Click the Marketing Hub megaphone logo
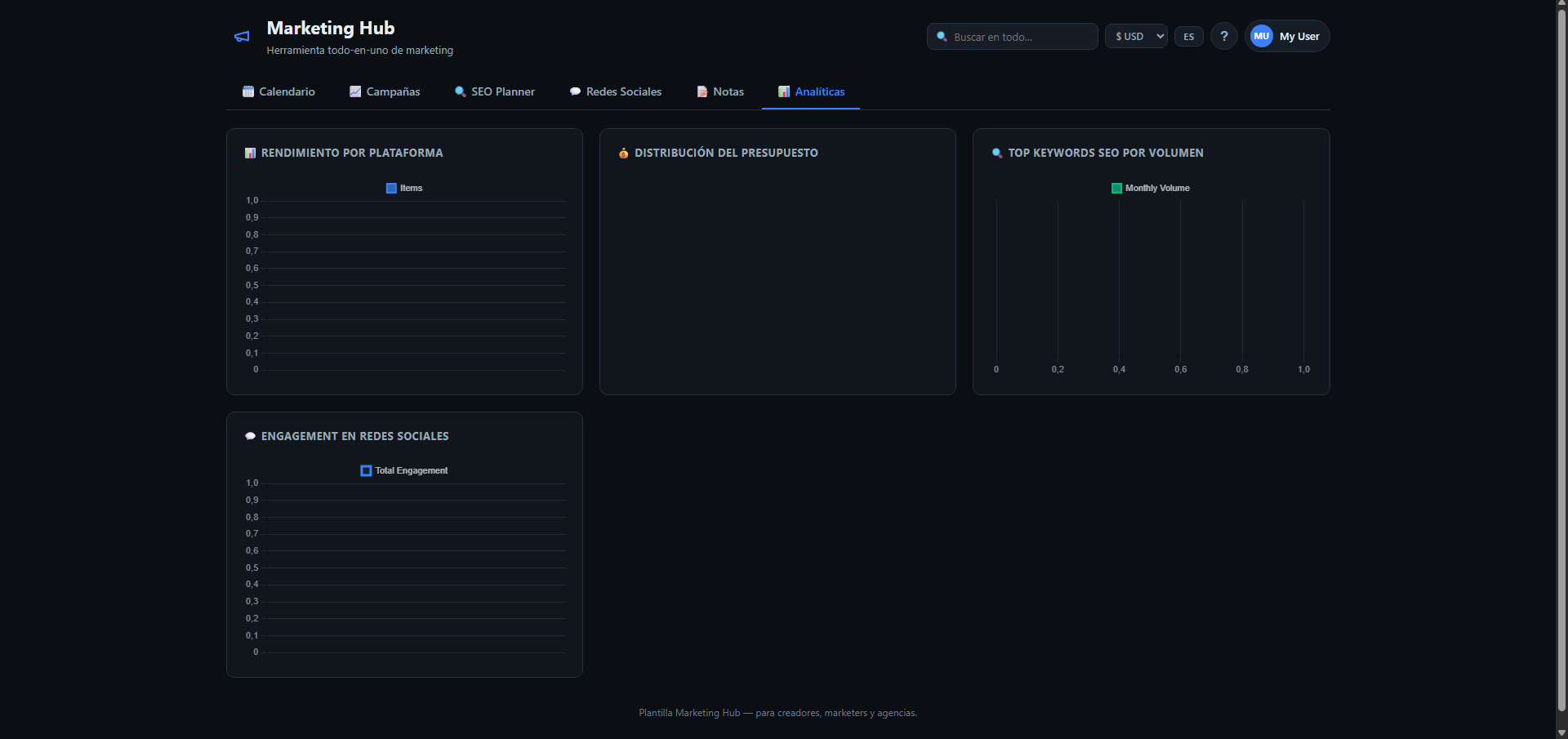 coord(242,37)
